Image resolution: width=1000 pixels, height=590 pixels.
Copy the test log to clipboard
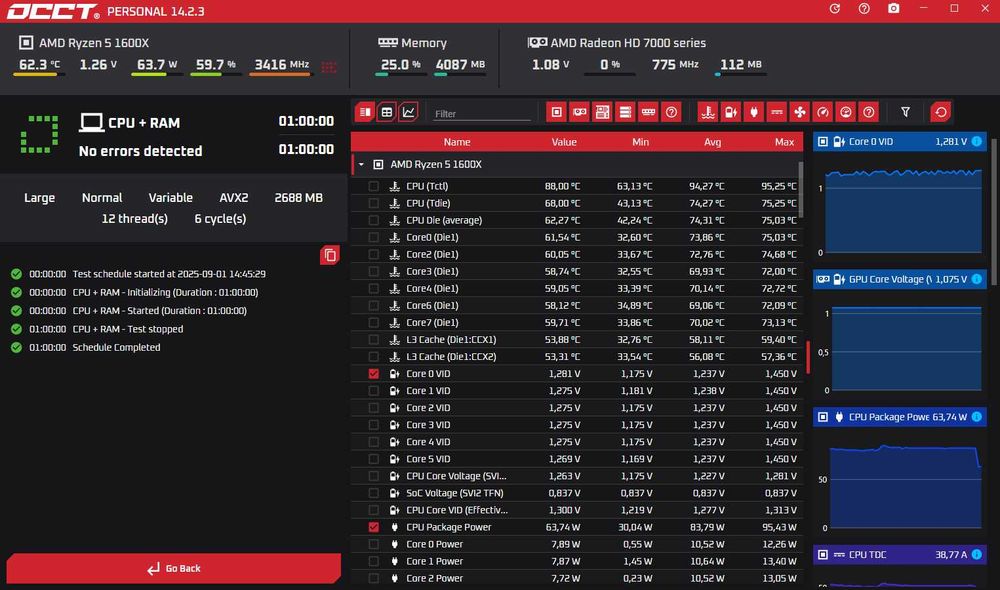point(330,255)
